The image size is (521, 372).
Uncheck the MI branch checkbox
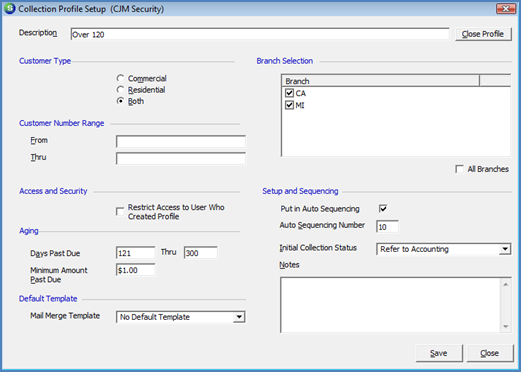click(x=289, y=105)
